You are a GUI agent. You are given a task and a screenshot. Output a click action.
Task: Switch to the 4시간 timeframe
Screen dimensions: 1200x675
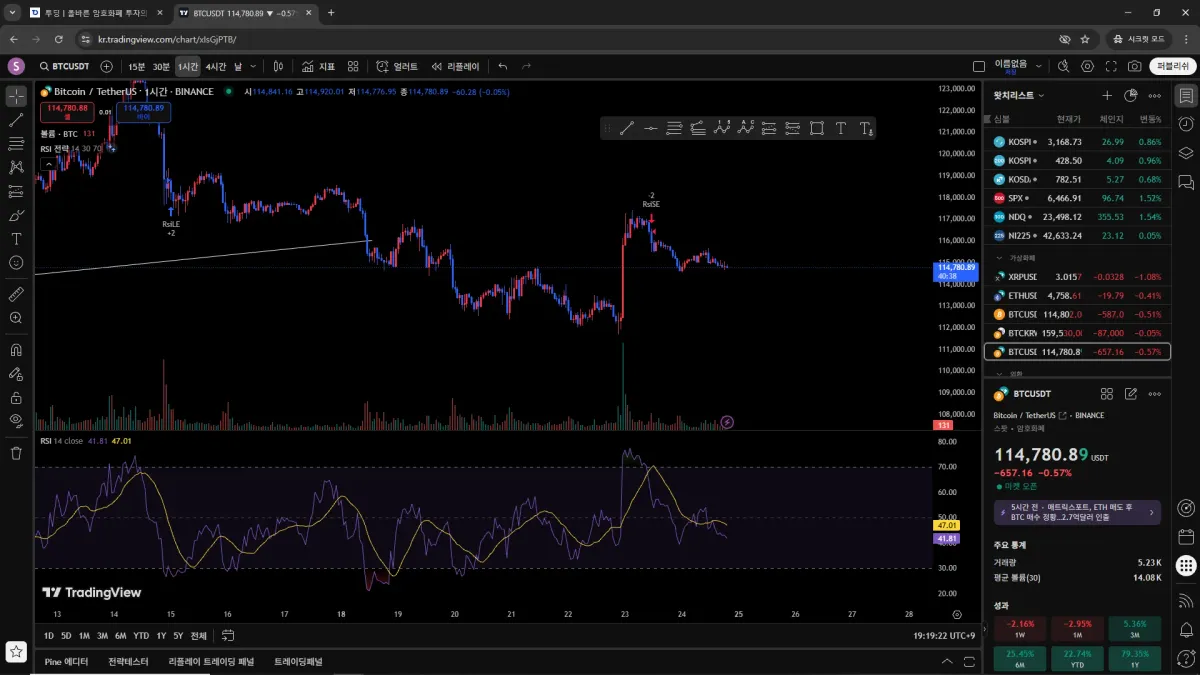point(215,66)
